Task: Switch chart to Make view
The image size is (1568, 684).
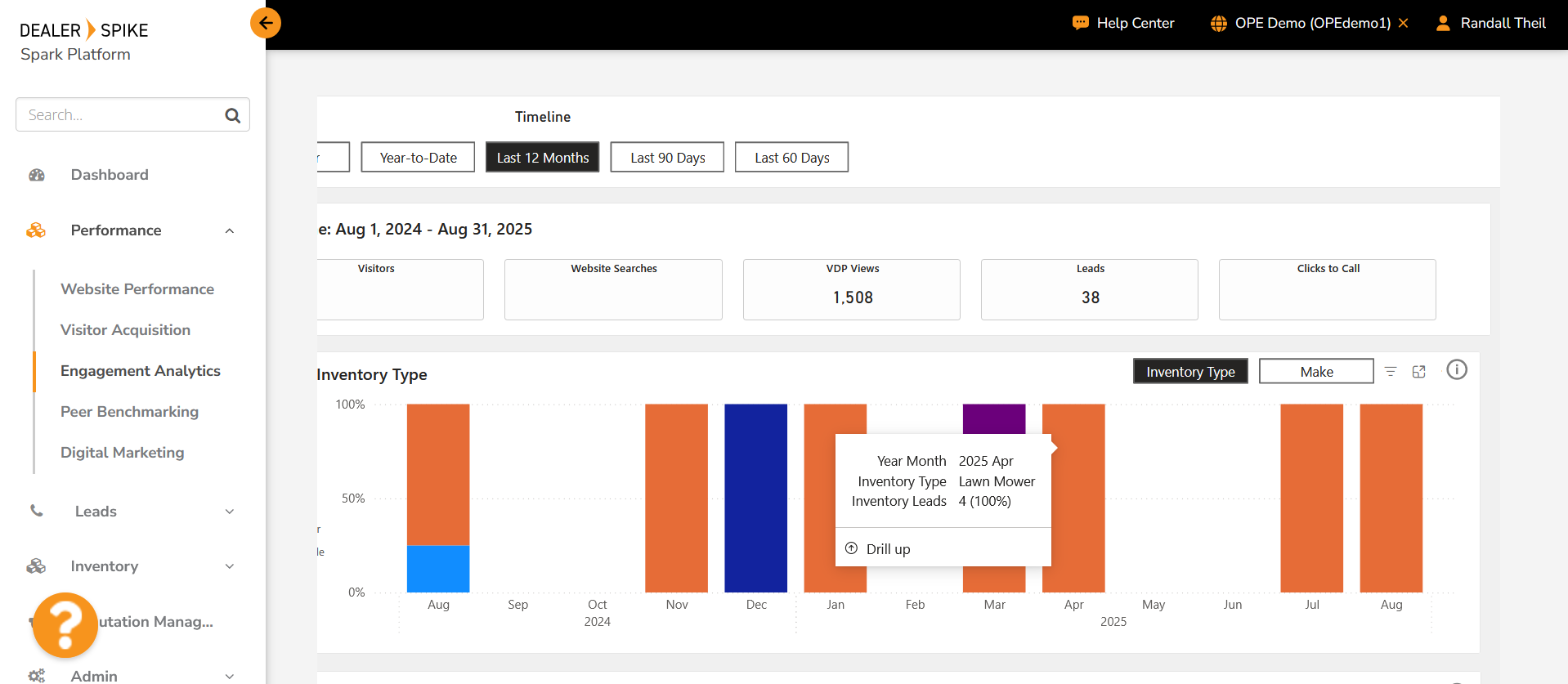Action: coord(1315,372)
